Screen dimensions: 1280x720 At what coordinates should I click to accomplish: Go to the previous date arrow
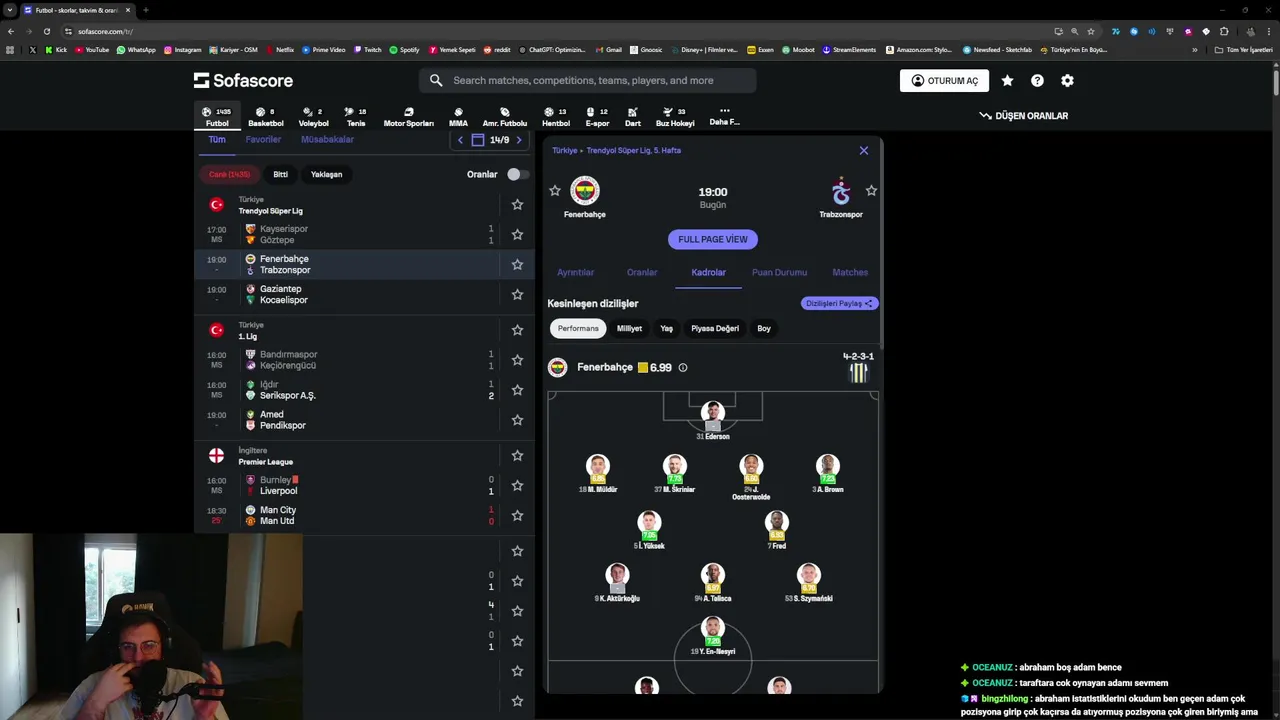pos(460,140)
